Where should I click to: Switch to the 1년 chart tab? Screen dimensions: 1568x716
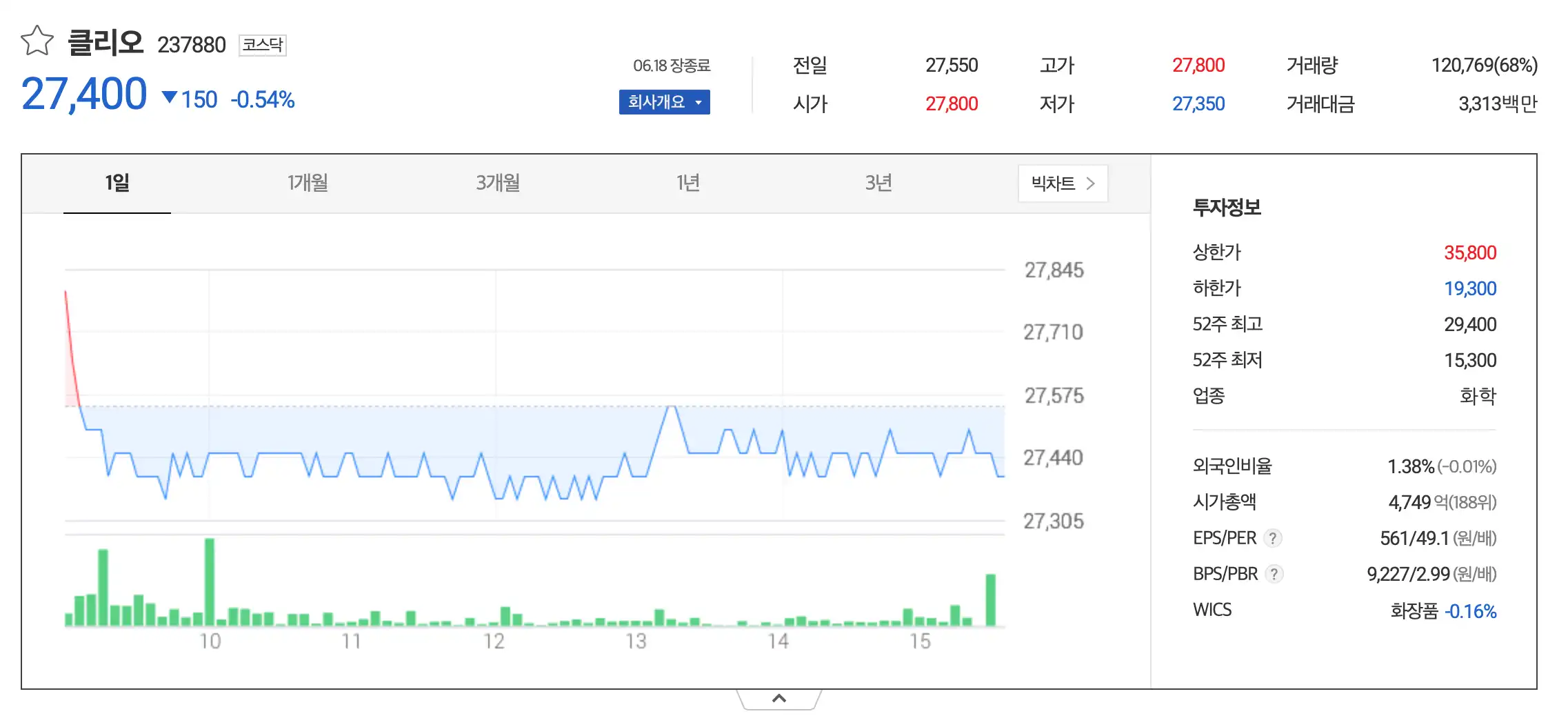(688, 183)
